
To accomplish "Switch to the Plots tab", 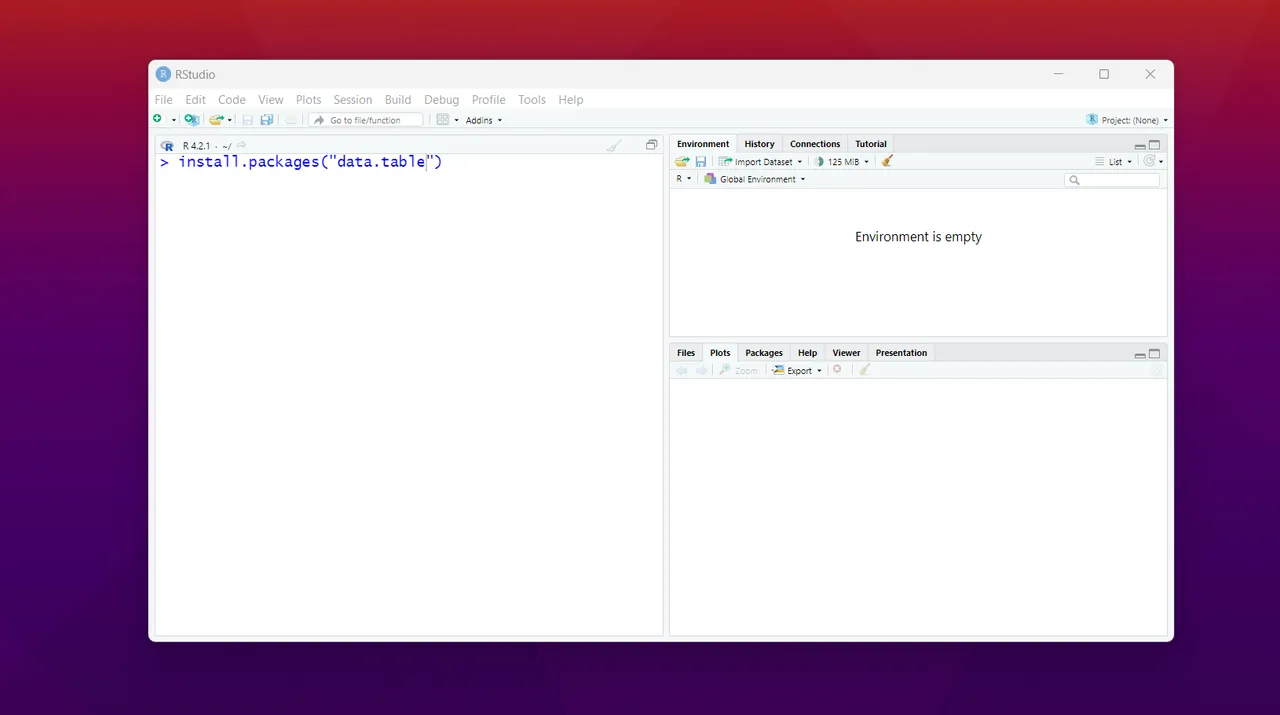I will [720, 353].
